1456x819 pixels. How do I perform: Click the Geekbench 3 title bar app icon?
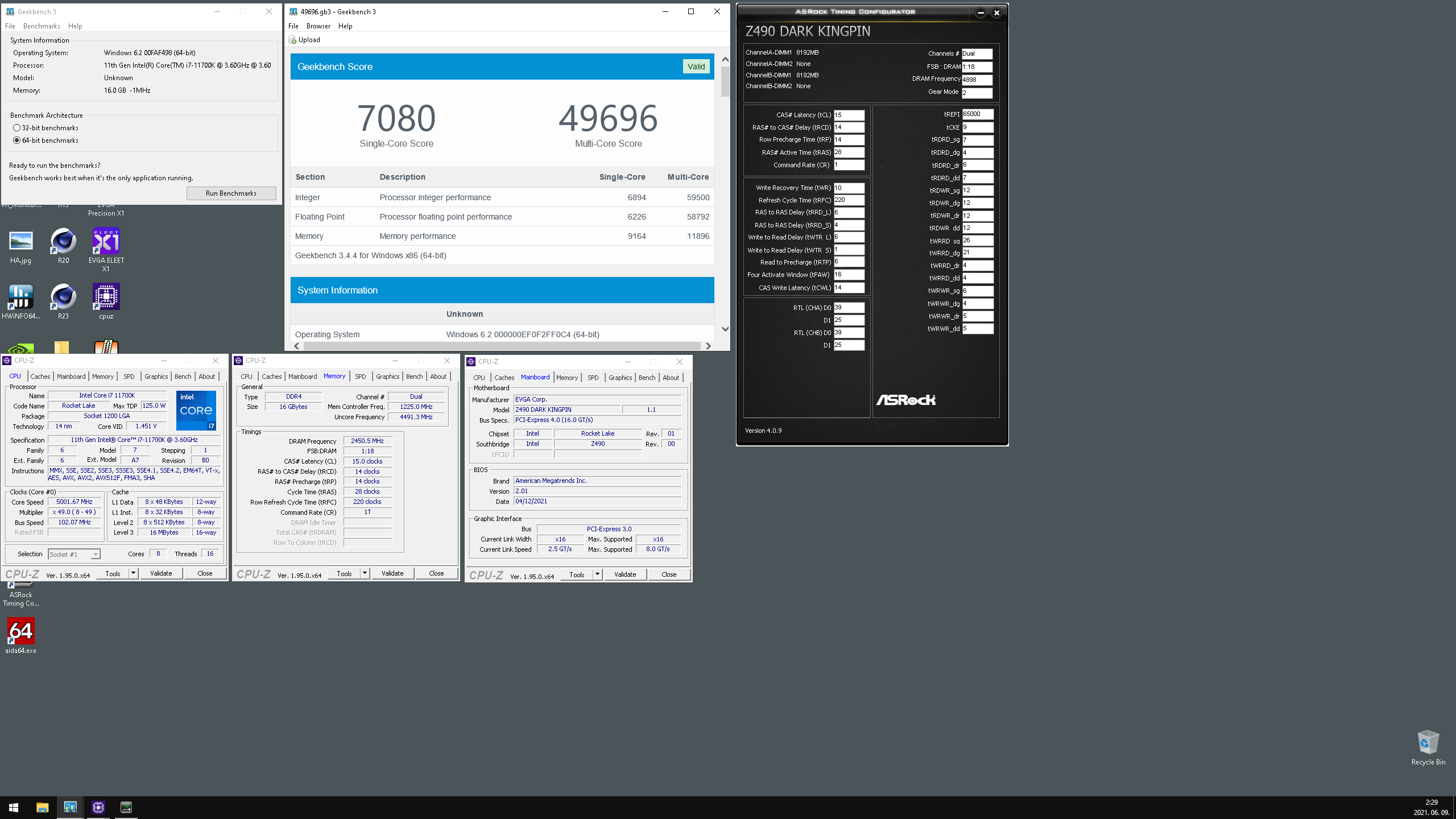tap(10, 11)
